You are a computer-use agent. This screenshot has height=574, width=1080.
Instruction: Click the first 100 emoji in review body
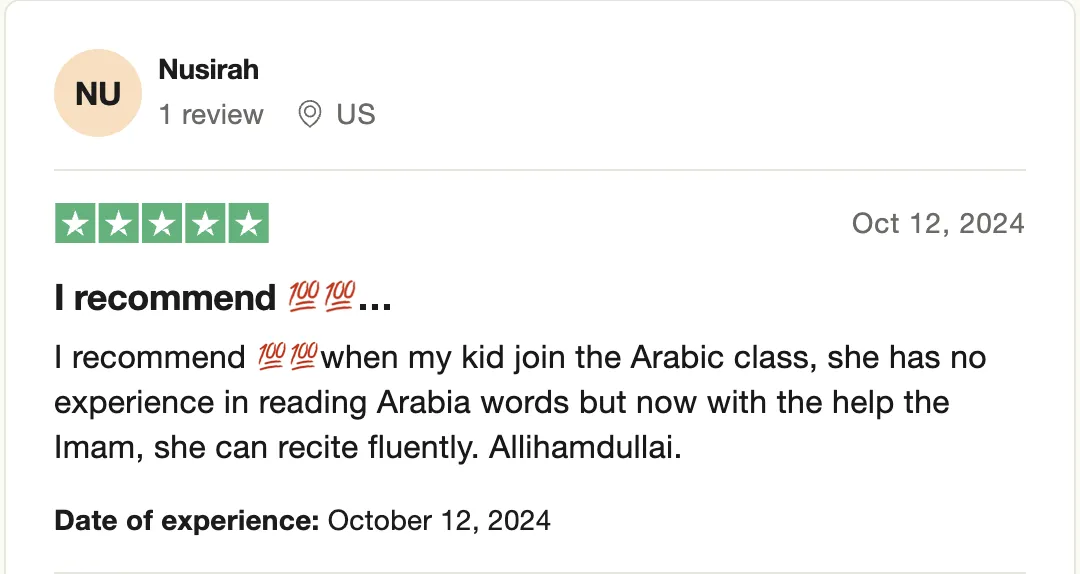[271, 357]
